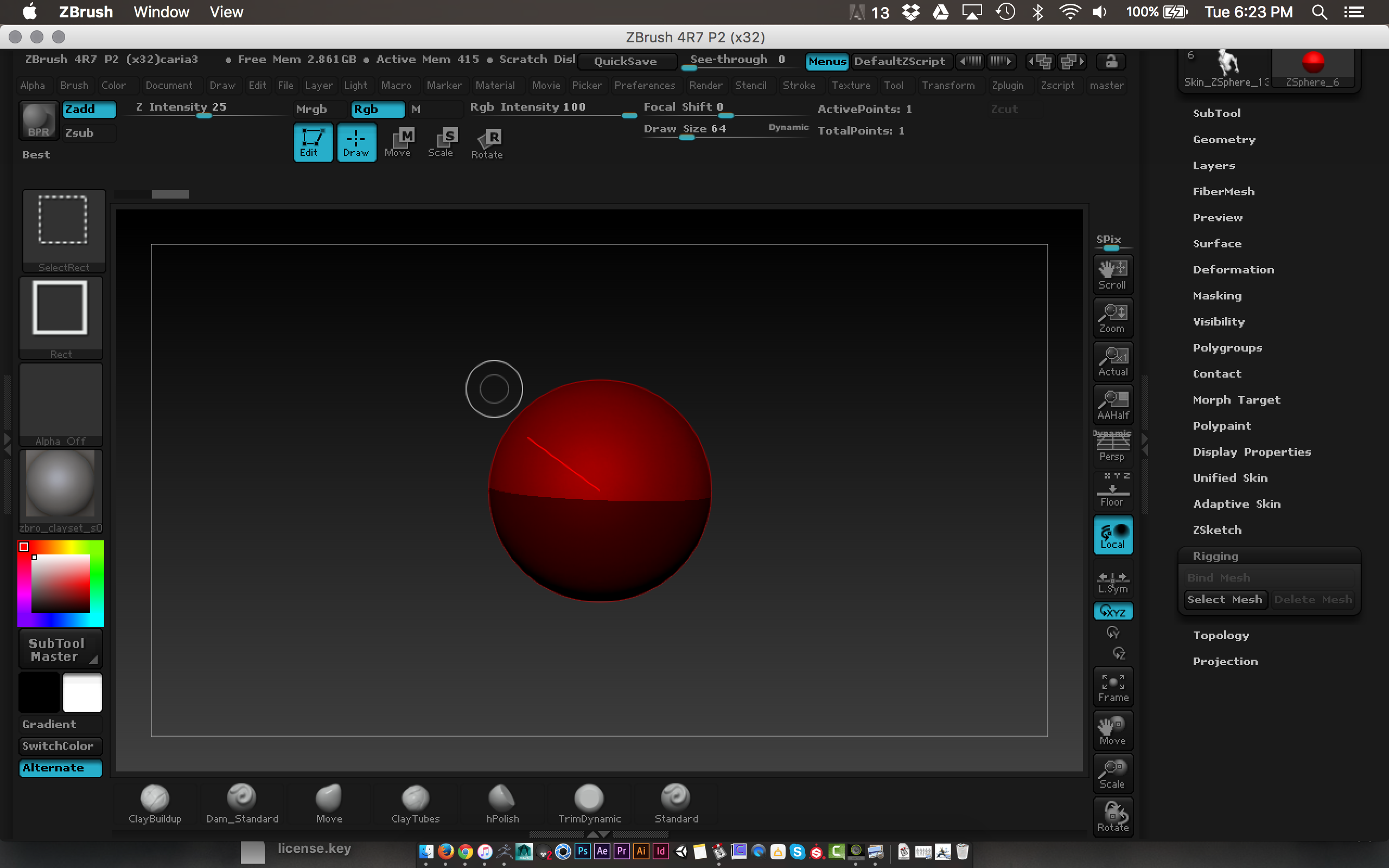
Task: Expand the SubTool palette section
Action: point(1216,113)
